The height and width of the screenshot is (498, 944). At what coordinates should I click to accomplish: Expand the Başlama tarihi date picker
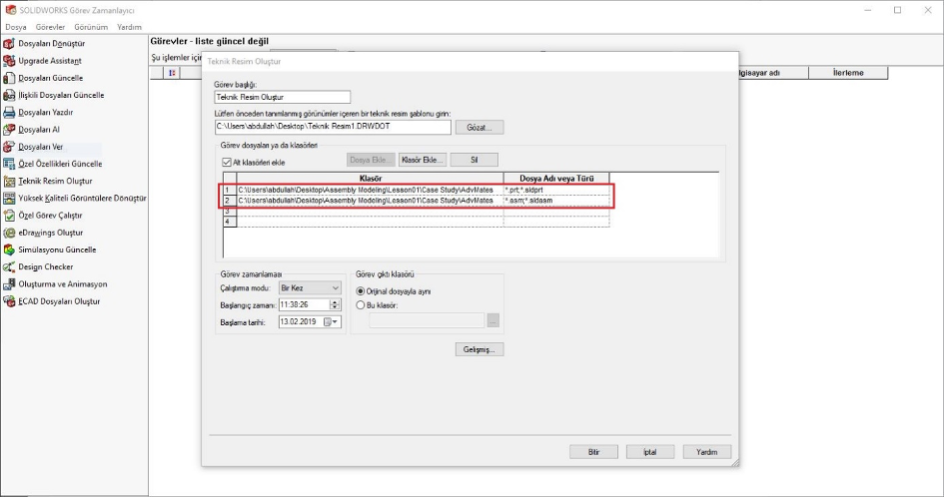coord(335,321)
